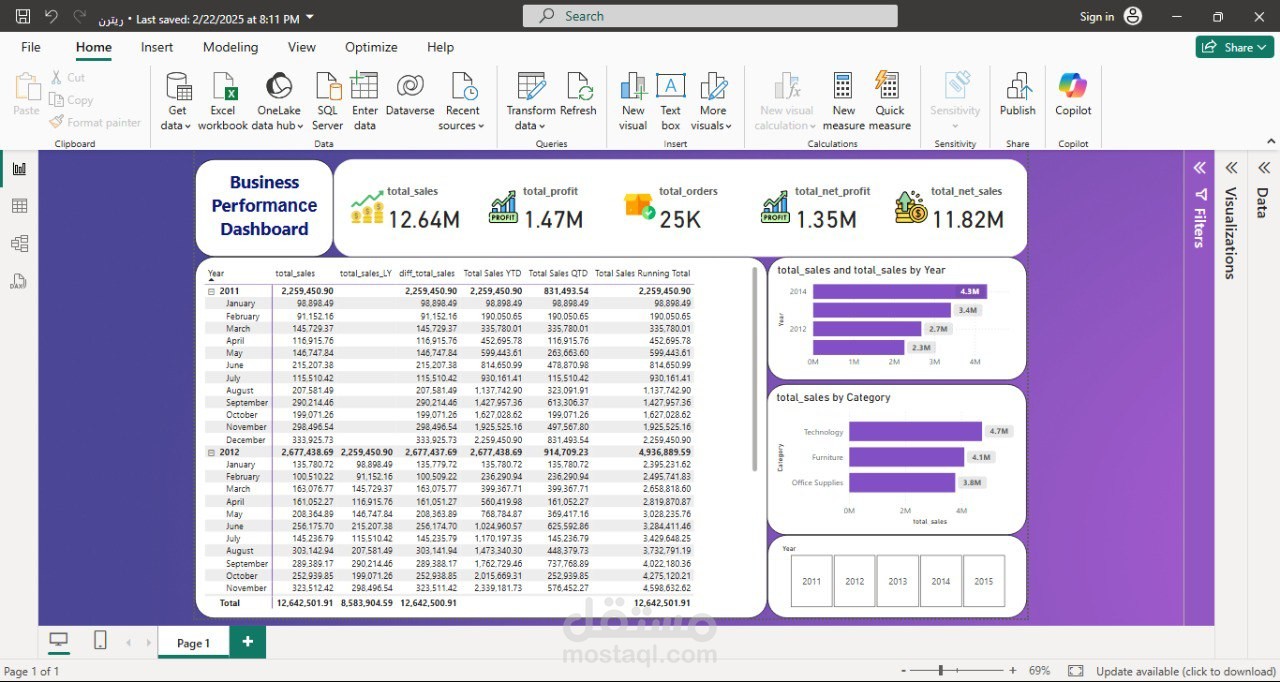Open the Get data dropdown
Viewport: 1280px width, 682px height.
click(x=177, y=97)
